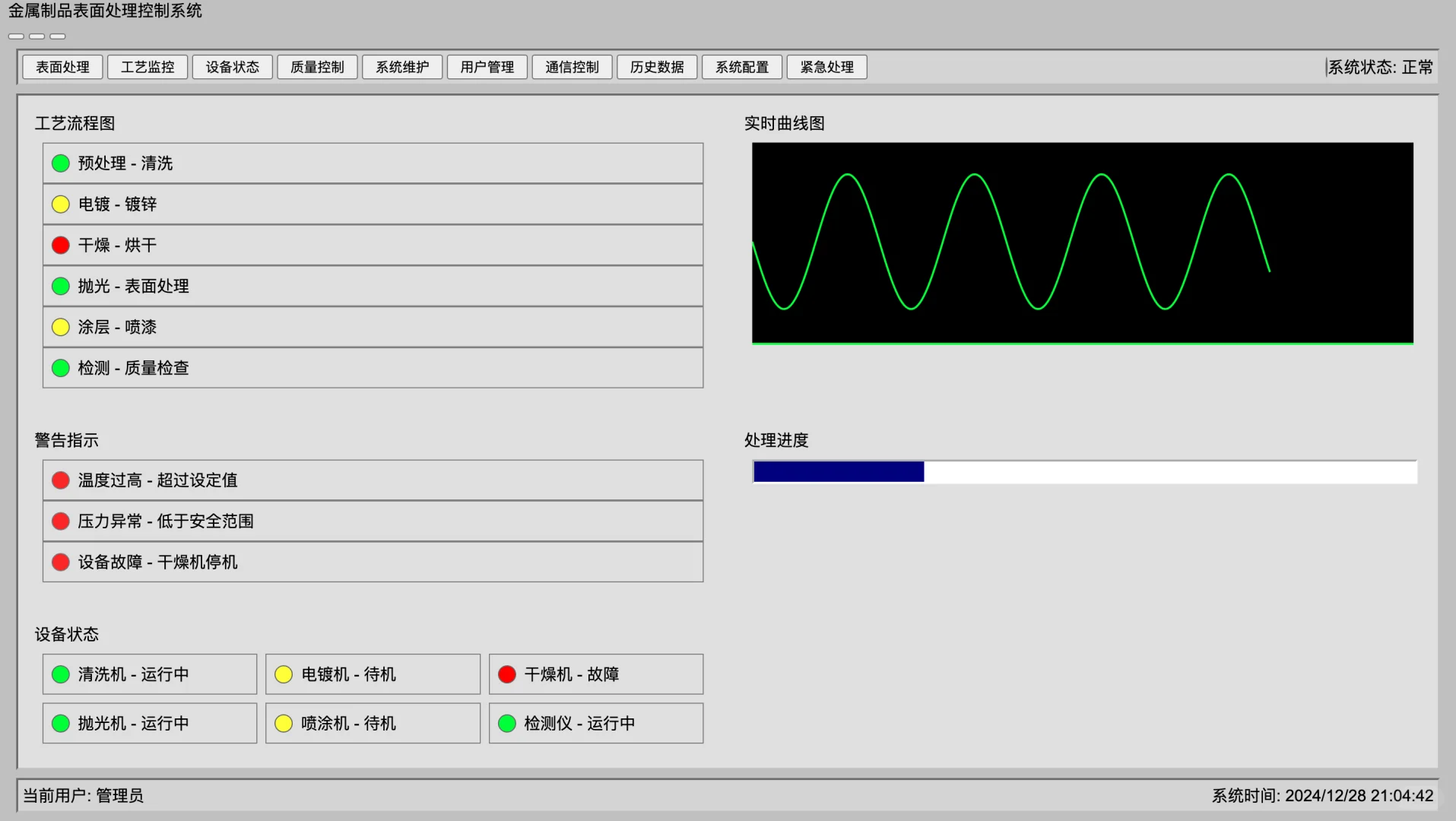This screenshot has width=1456, height=821.
Task: Click the 检测仪 - 运行中 label
Action: [579, 723]
